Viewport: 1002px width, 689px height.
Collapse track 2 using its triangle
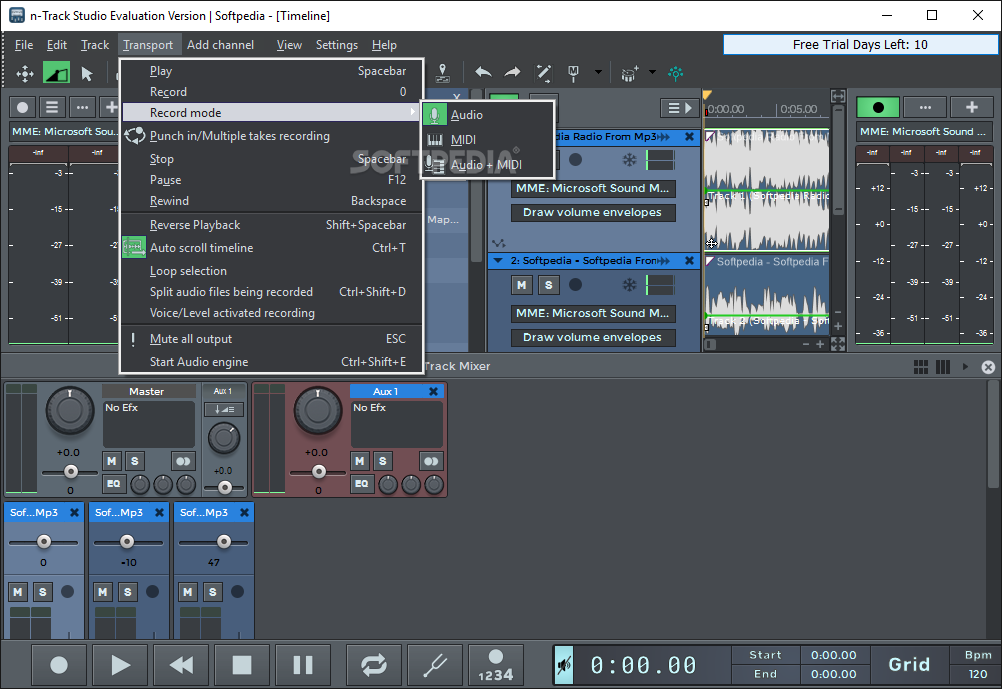point(498,261)
